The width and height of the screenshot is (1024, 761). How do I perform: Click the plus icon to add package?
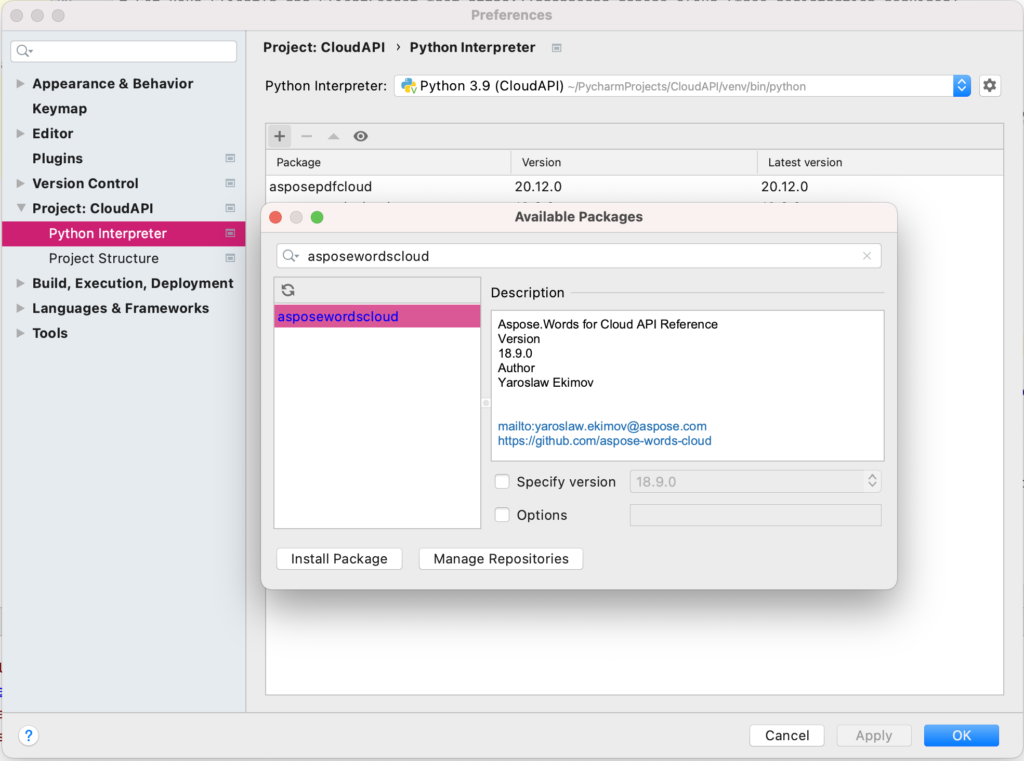tap(280, 136)
